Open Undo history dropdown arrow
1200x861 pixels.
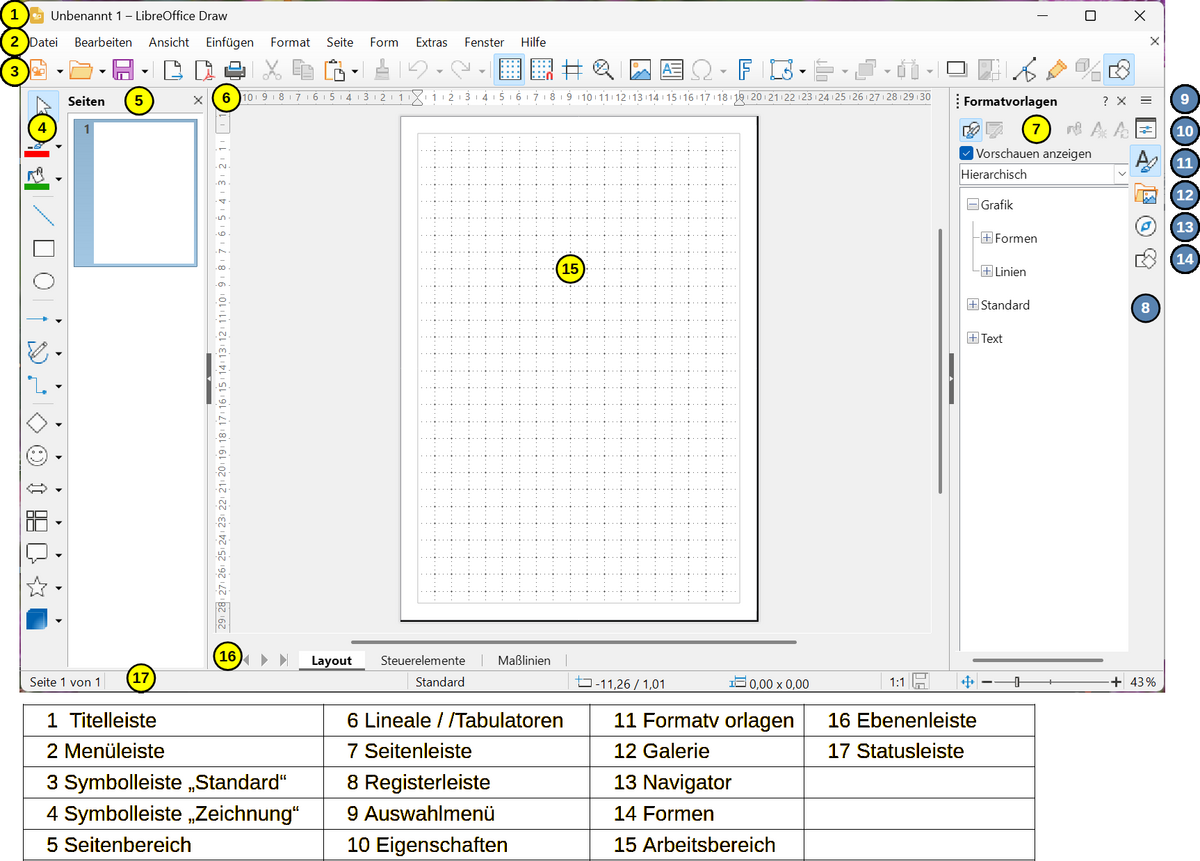pyautogui.click(x=440, y=71)
